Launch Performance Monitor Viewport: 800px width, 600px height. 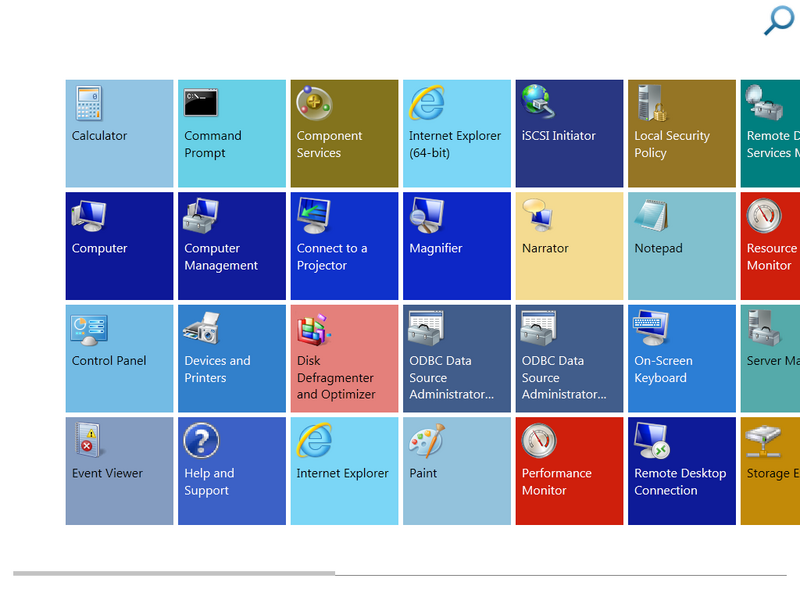tap(569, 471)
